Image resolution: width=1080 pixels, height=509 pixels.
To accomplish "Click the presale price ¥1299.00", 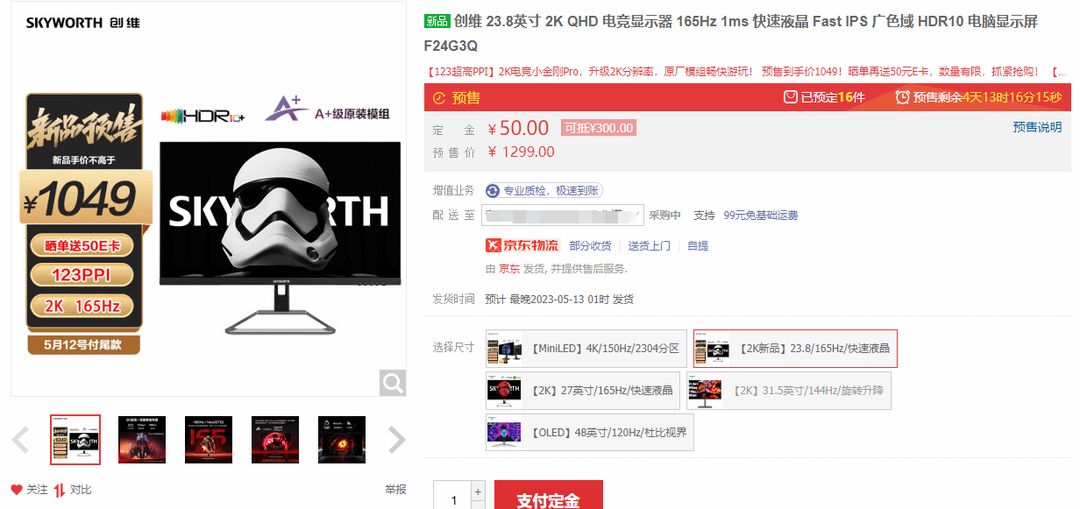I will click(x=521, y=152).
